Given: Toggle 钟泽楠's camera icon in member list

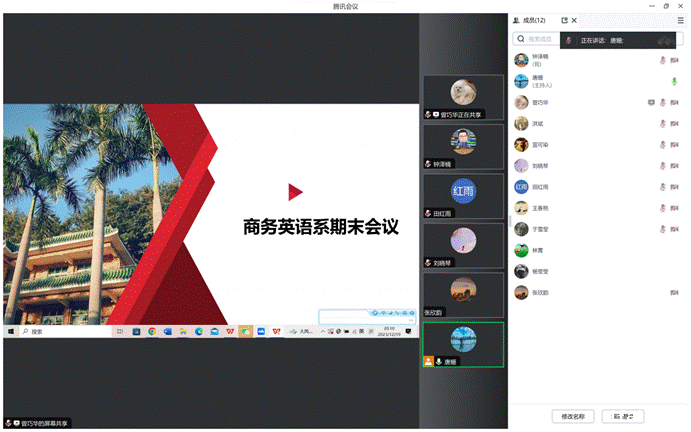Looking at the screenshot, I should click(675, 60).
